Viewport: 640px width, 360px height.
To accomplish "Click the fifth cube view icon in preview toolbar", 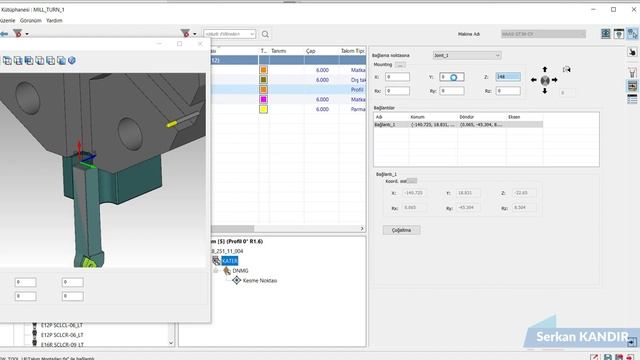I will tap(50, 60).
